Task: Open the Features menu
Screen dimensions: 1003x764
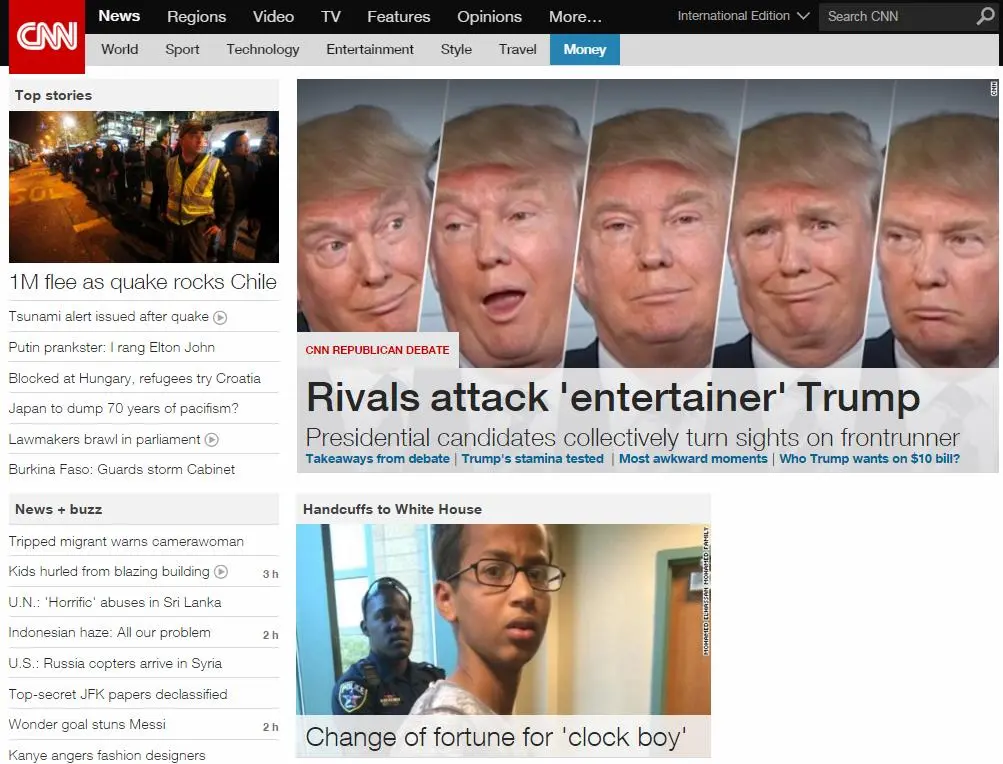Action: (x=398, y=16)
